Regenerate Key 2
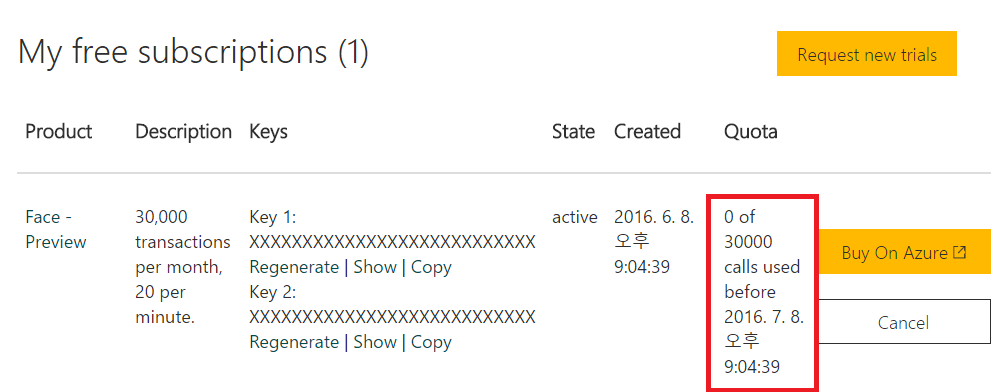 294,342
